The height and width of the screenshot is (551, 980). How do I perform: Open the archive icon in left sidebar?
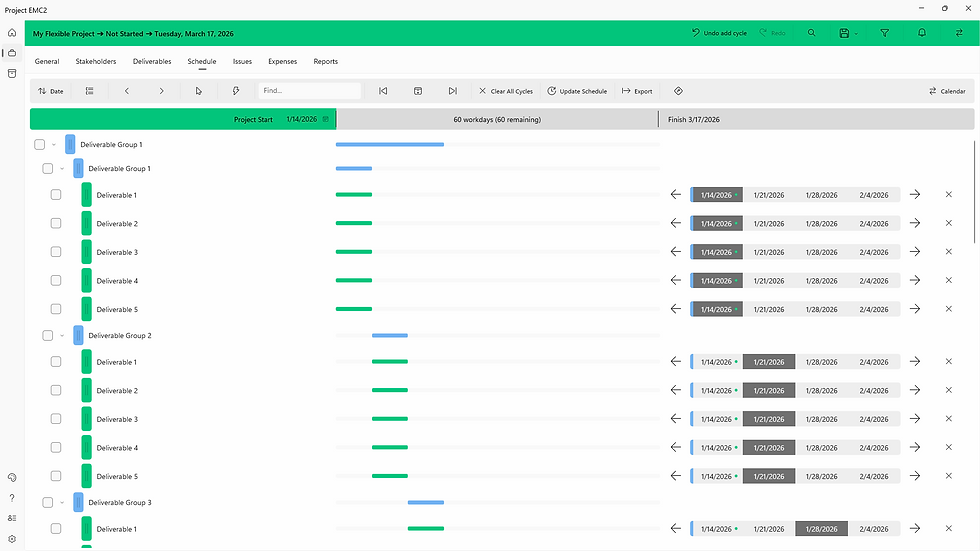12,74
